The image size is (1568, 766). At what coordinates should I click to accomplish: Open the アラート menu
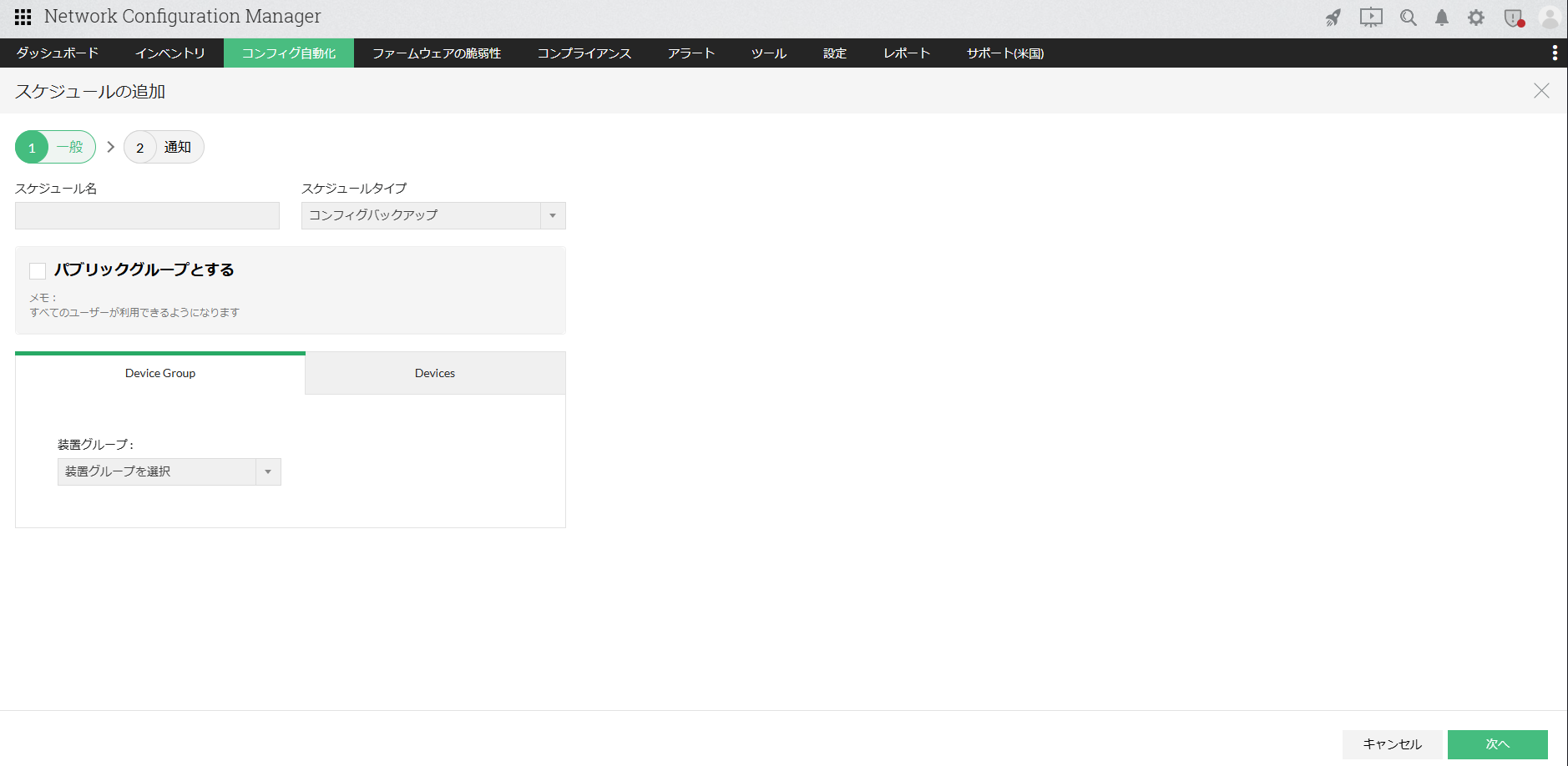coord(691,53)
